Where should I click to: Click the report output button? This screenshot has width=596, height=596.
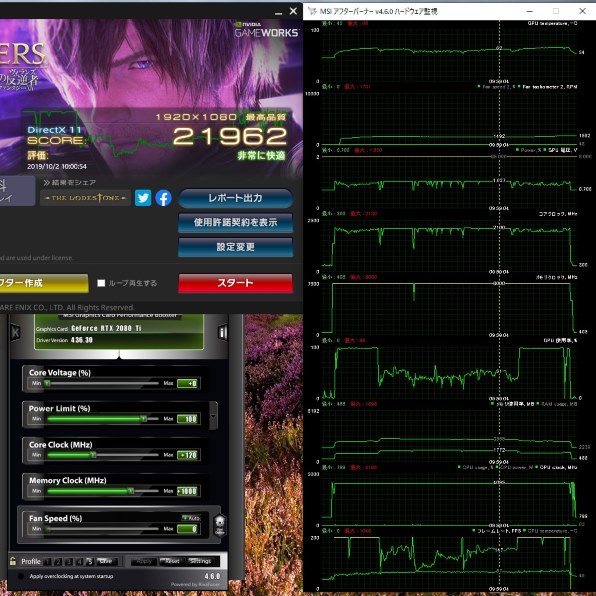(236, 198)
